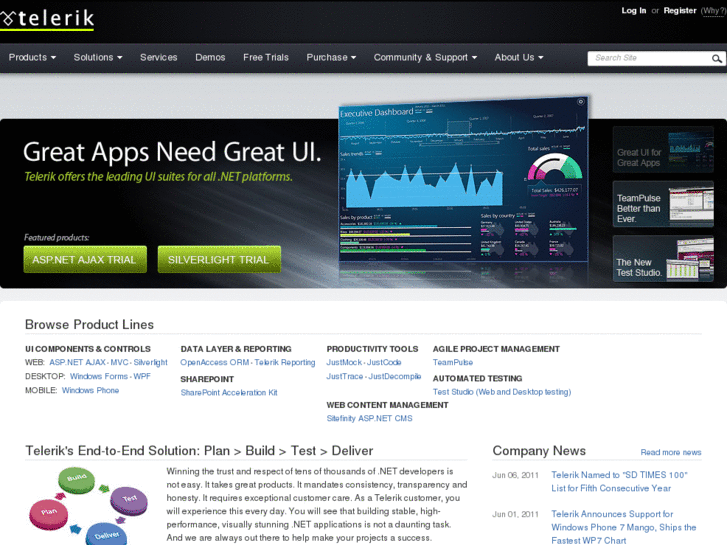Click the Register link
The height and width of the screenshot is (545, 727).
[680, 11]
